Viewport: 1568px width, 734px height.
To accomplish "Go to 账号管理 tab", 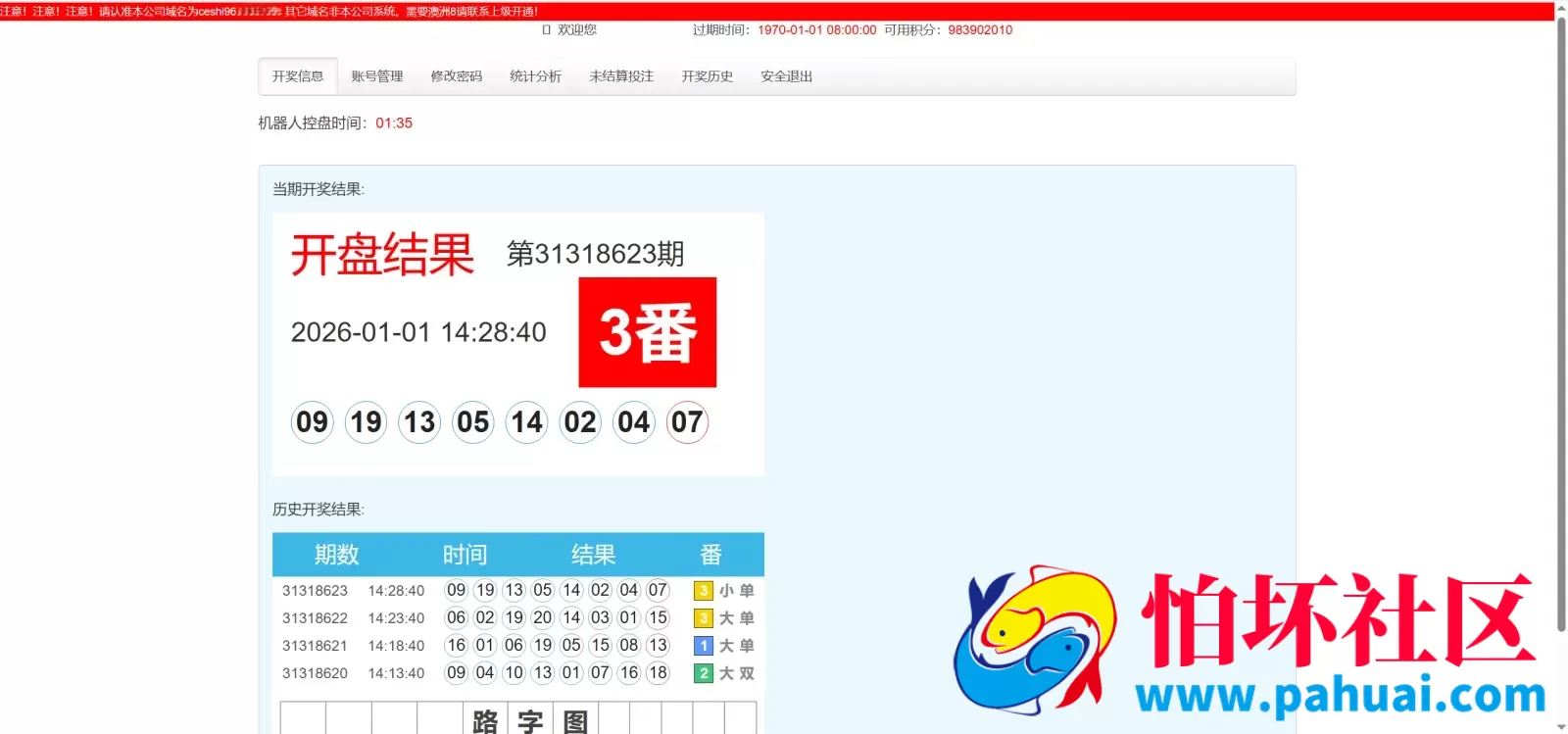I will pyautogui.click(x=377, y=76).
